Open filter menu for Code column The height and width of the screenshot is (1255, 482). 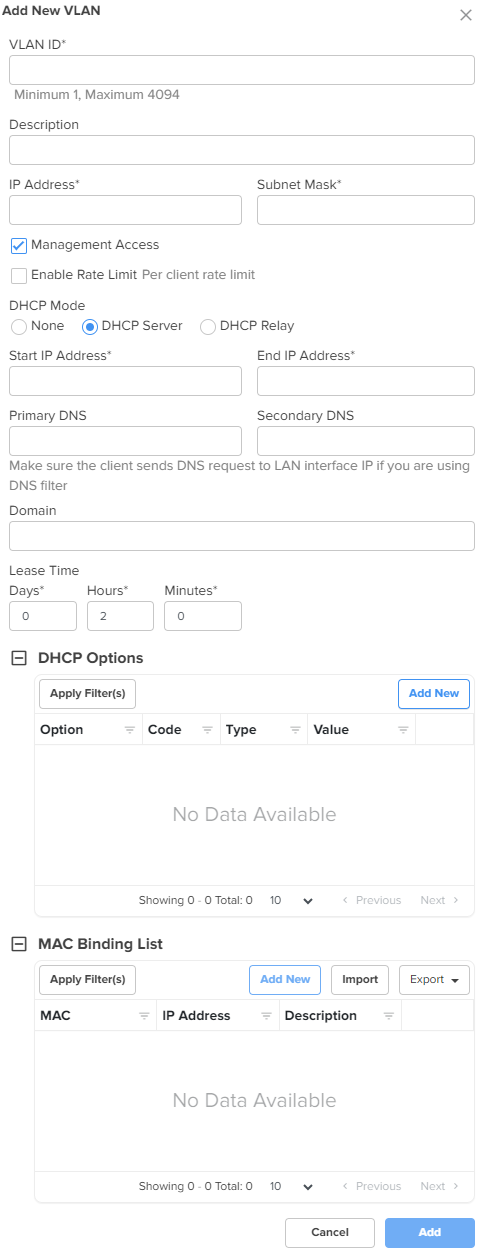[207, 730]
